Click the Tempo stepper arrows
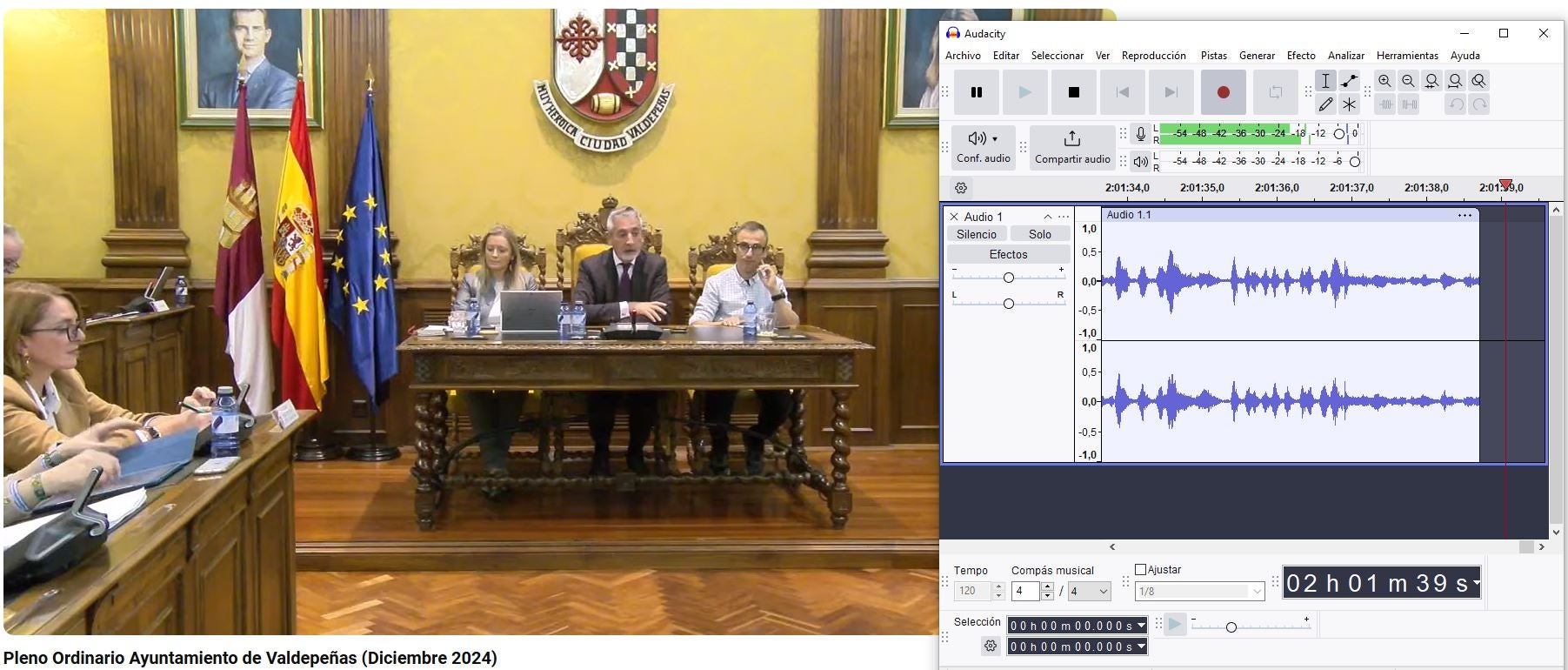Viewport: 1568px width, 670px height. [x=999, y=592]
